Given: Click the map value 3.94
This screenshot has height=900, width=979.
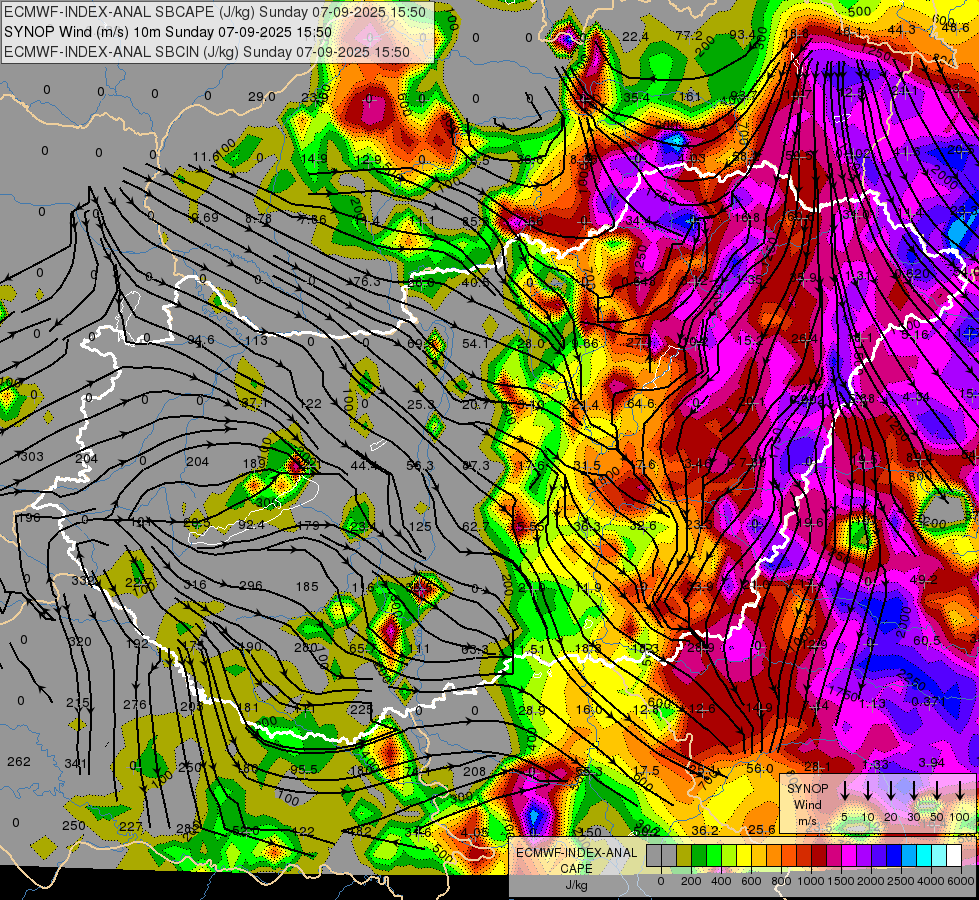Looking at the screenshot, I should pos(932,763).
